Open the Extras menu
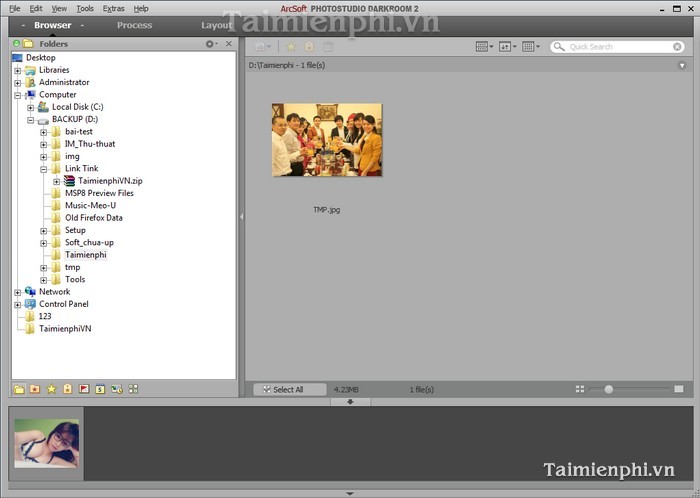Viewport: 700px width, 498px height. pyautogui.click(x=113, y=8)
